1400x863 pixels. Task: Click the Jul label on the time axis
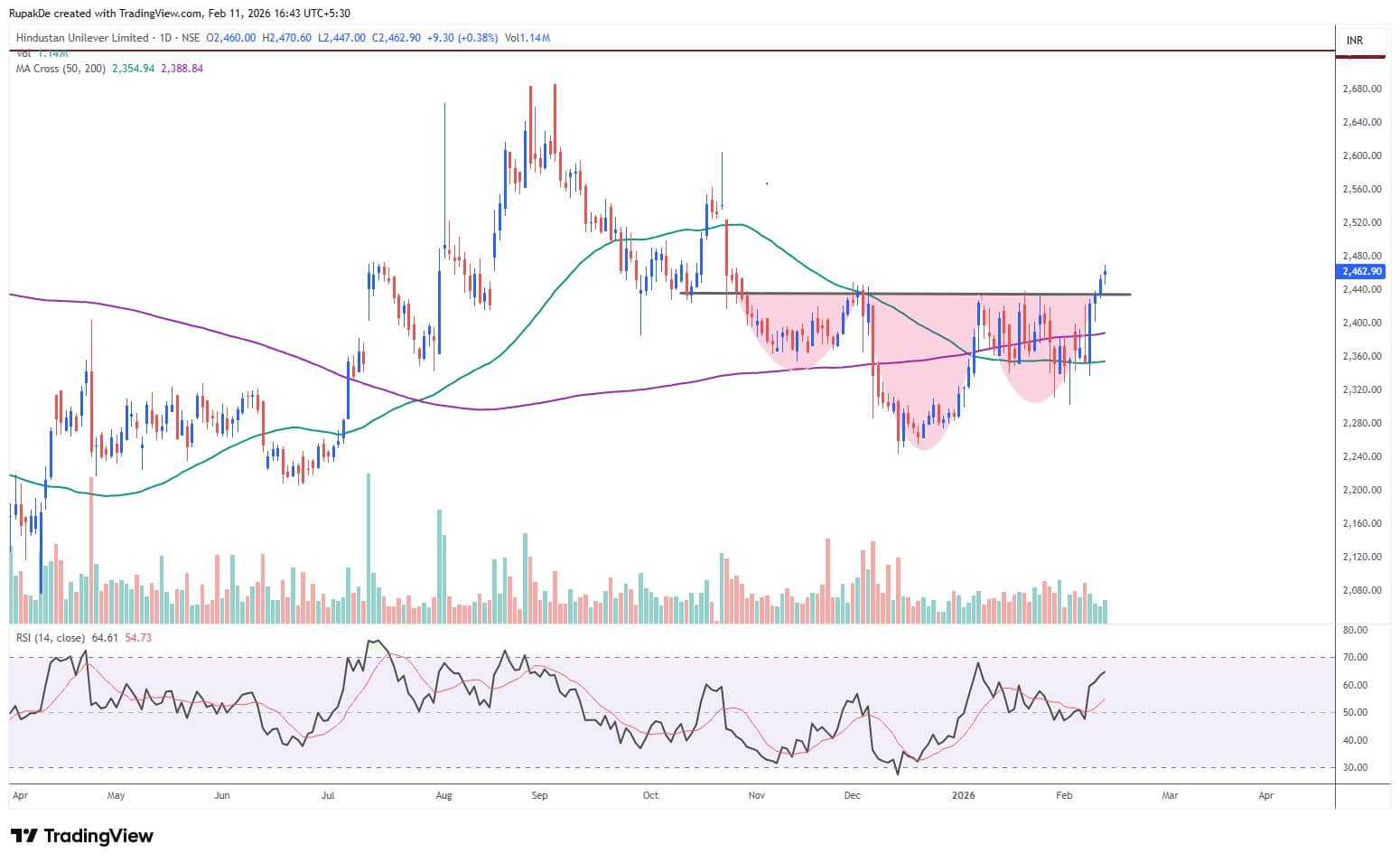328,796
